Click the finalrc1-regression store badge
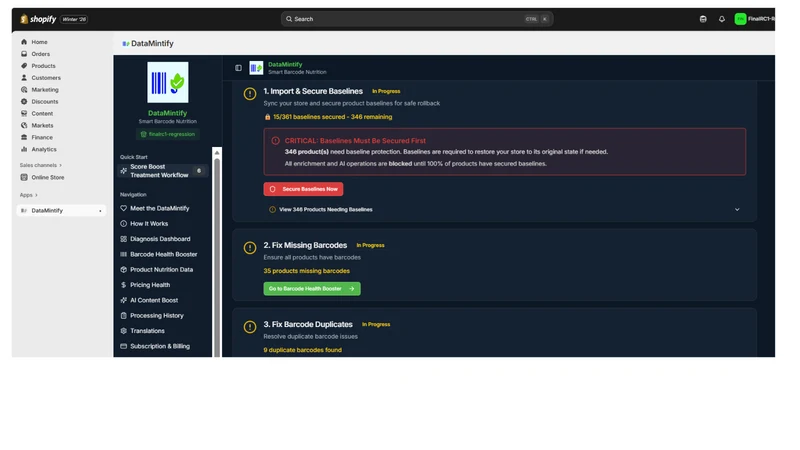 click(x=167, y=134)
